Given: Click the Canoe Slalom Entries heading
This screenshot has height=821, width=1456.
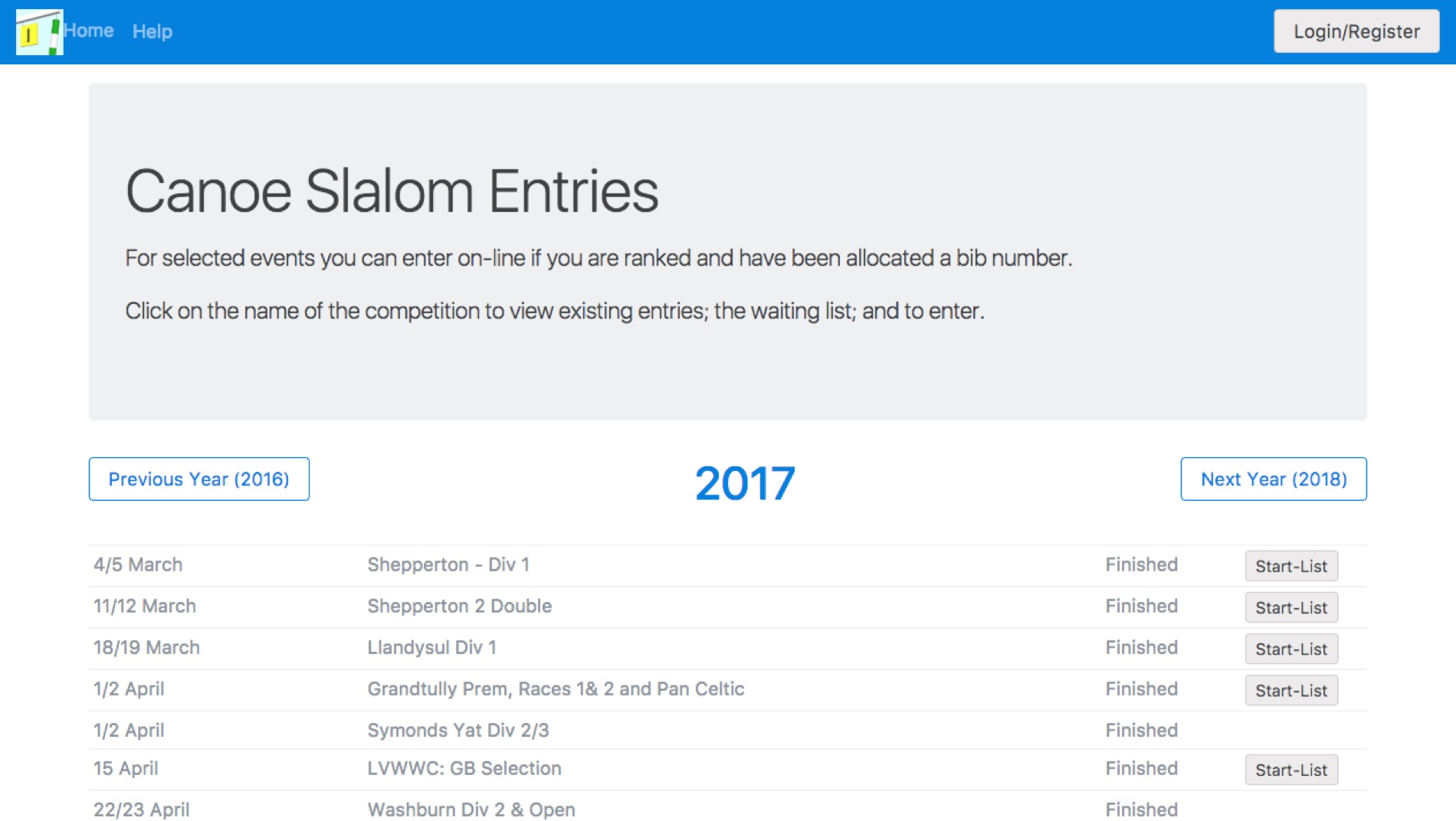Looking at the screenshot, I should pyautogui.click(x=392, y=191).
